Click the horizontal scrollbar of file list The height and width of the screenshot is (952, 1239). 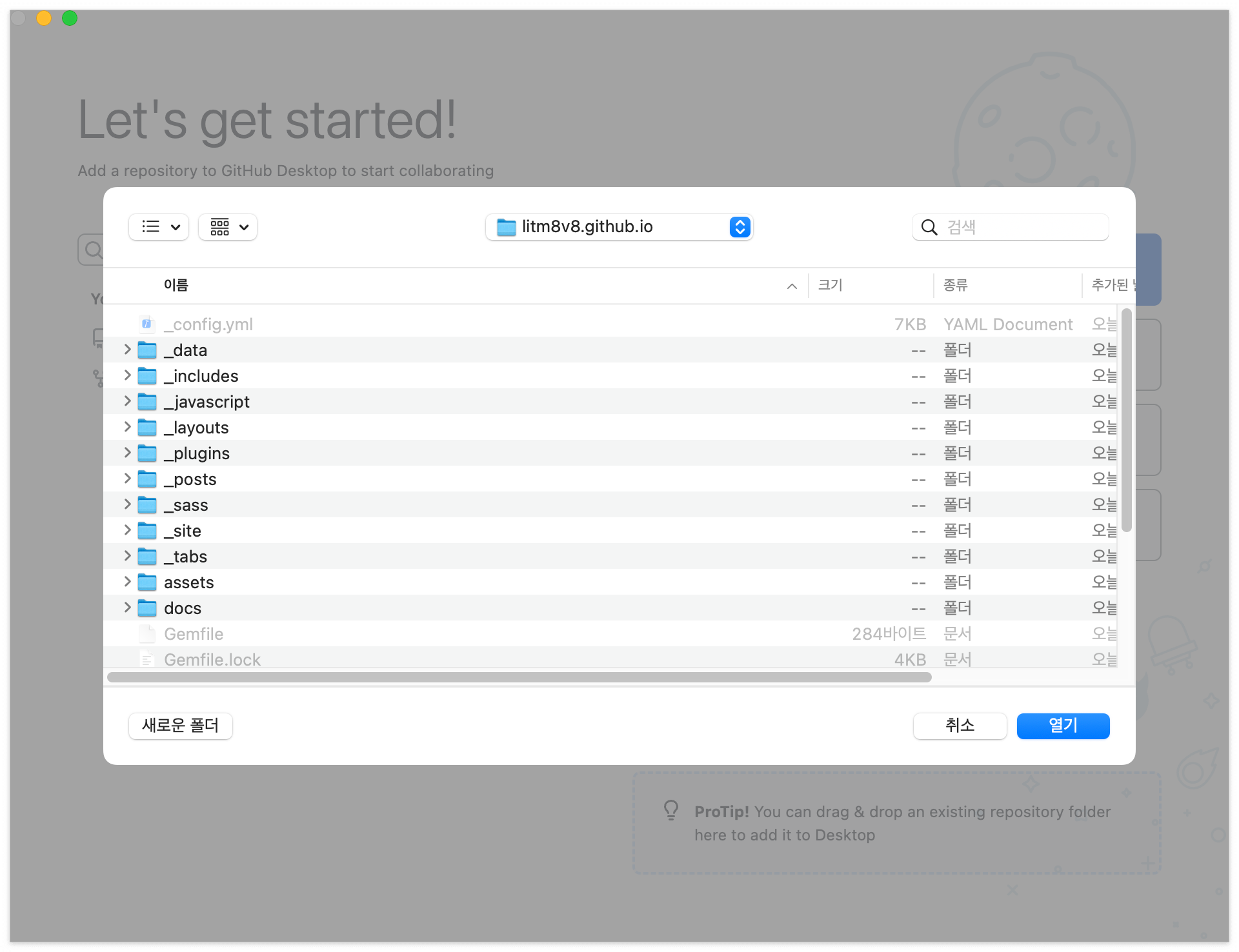point(519,677)
